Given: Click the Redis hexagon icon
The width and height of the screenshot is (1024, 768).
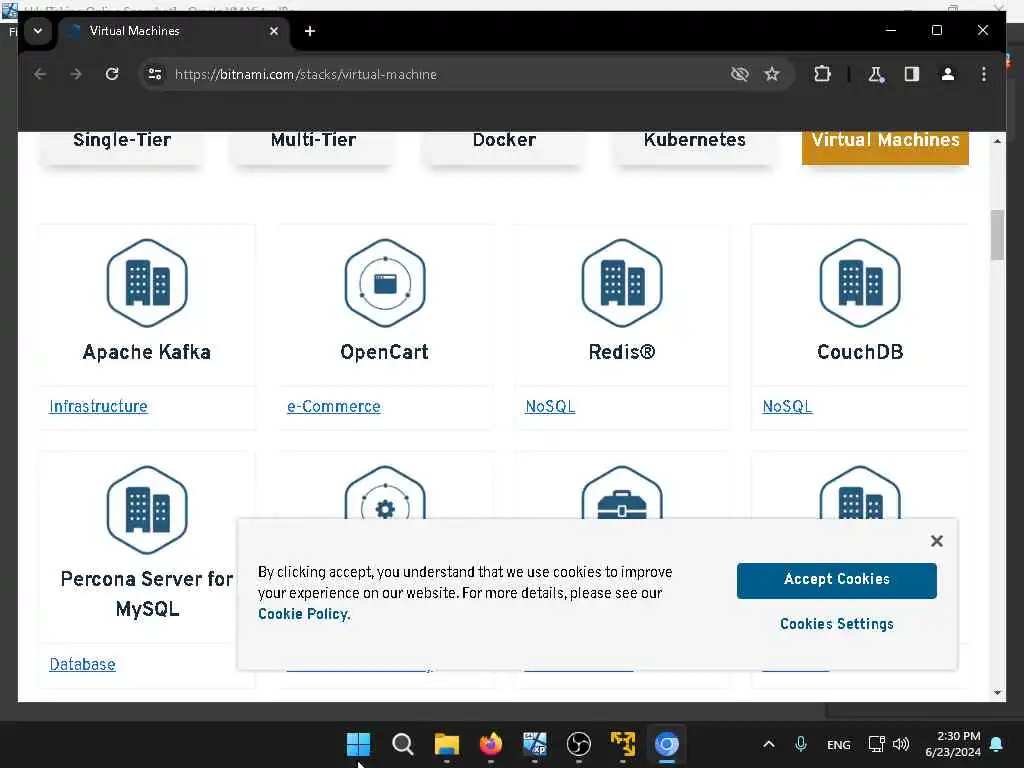Looking at the screenshot, I should (x=622, y=283).
